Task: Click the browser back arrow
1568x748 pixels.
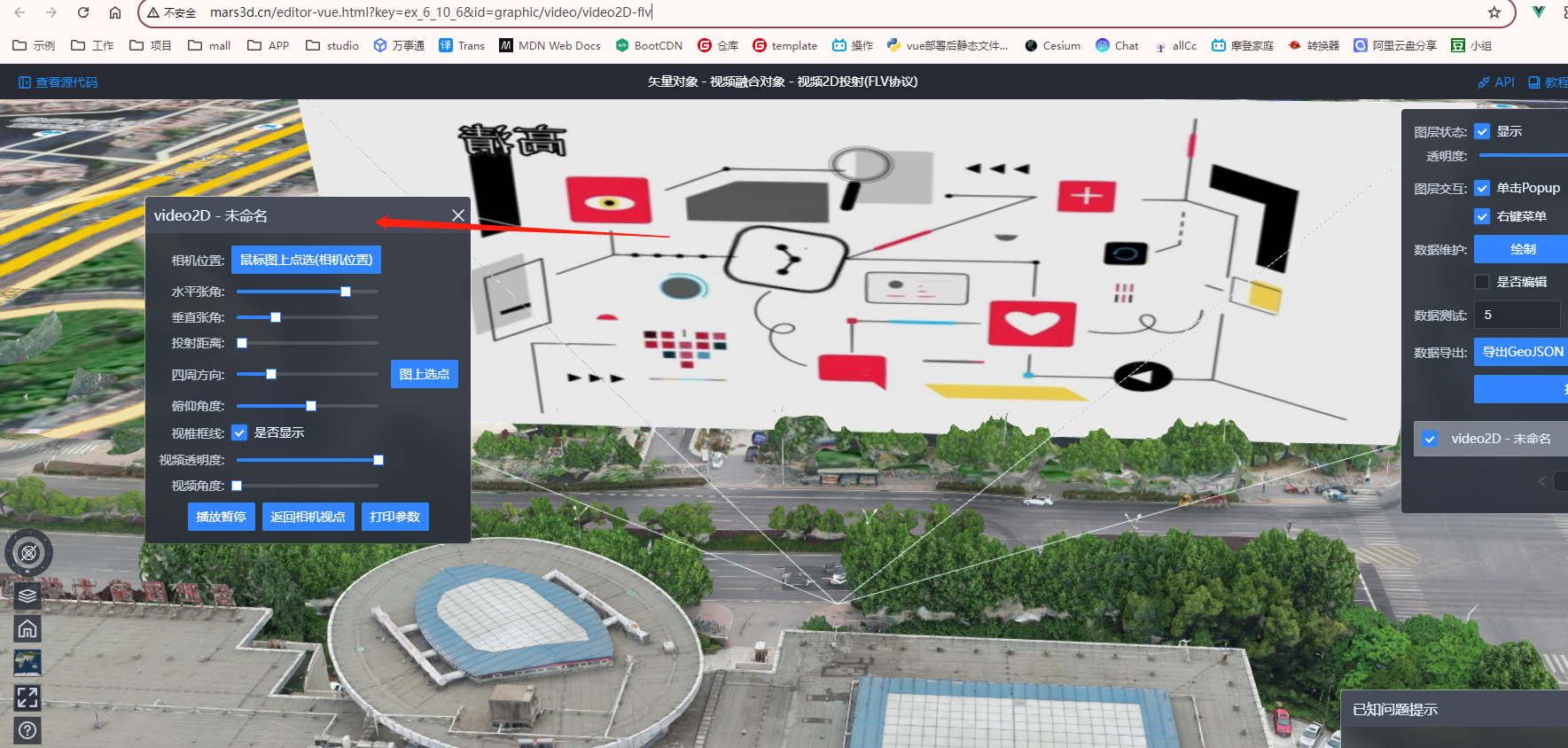Action: pyautogui.click(x=20, y=12)
